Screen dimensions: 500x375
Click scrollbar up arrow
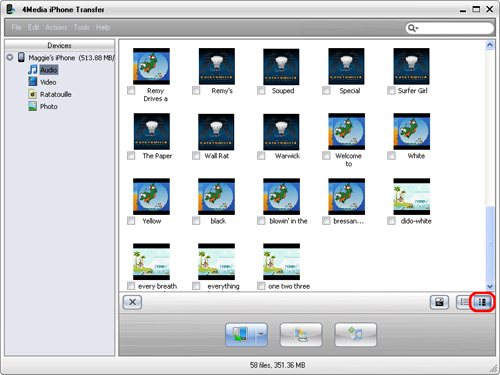[x=490, y=45]
